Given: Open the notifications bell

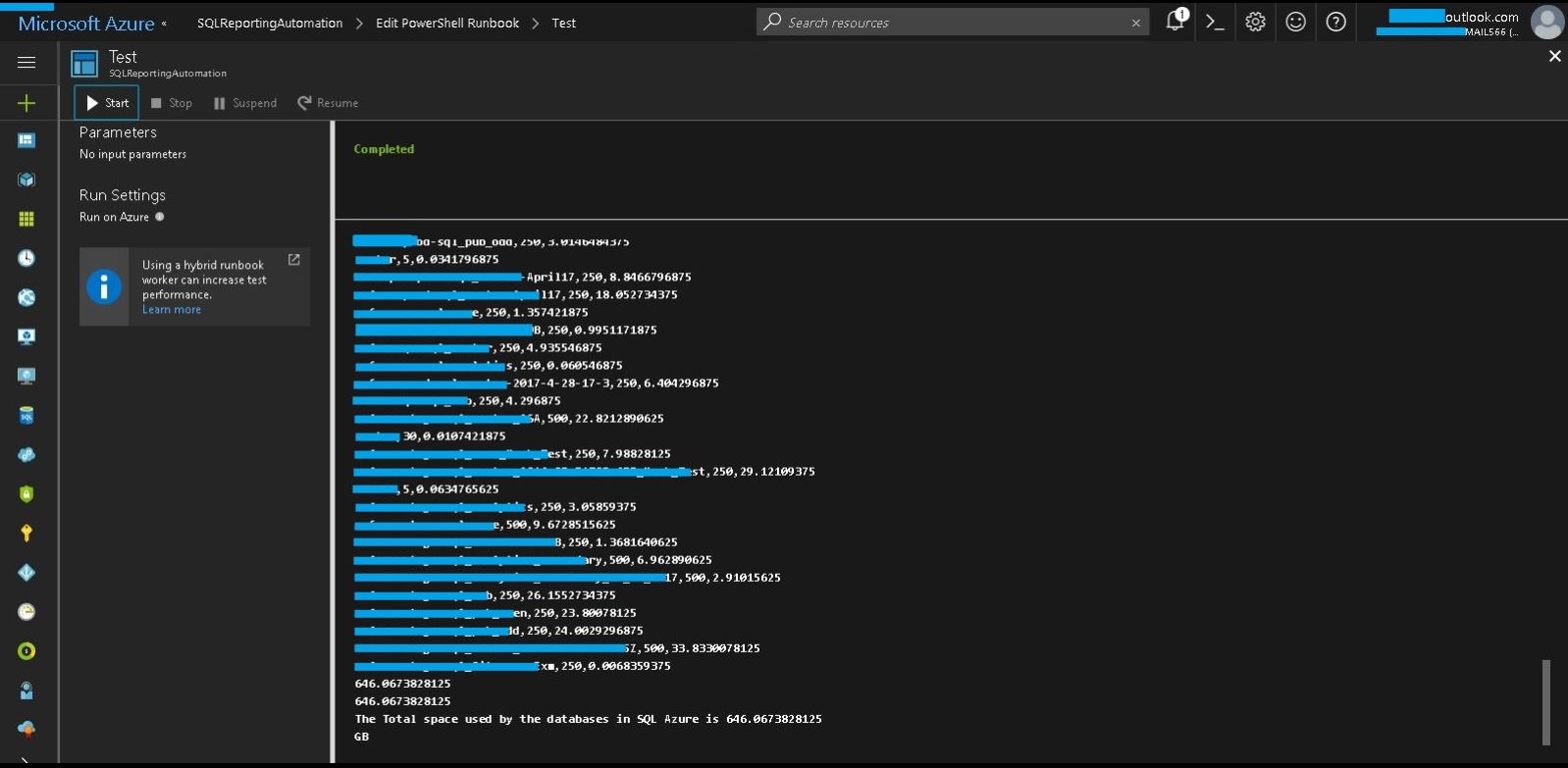Looking at the screenshot, I should (1175, 22).
